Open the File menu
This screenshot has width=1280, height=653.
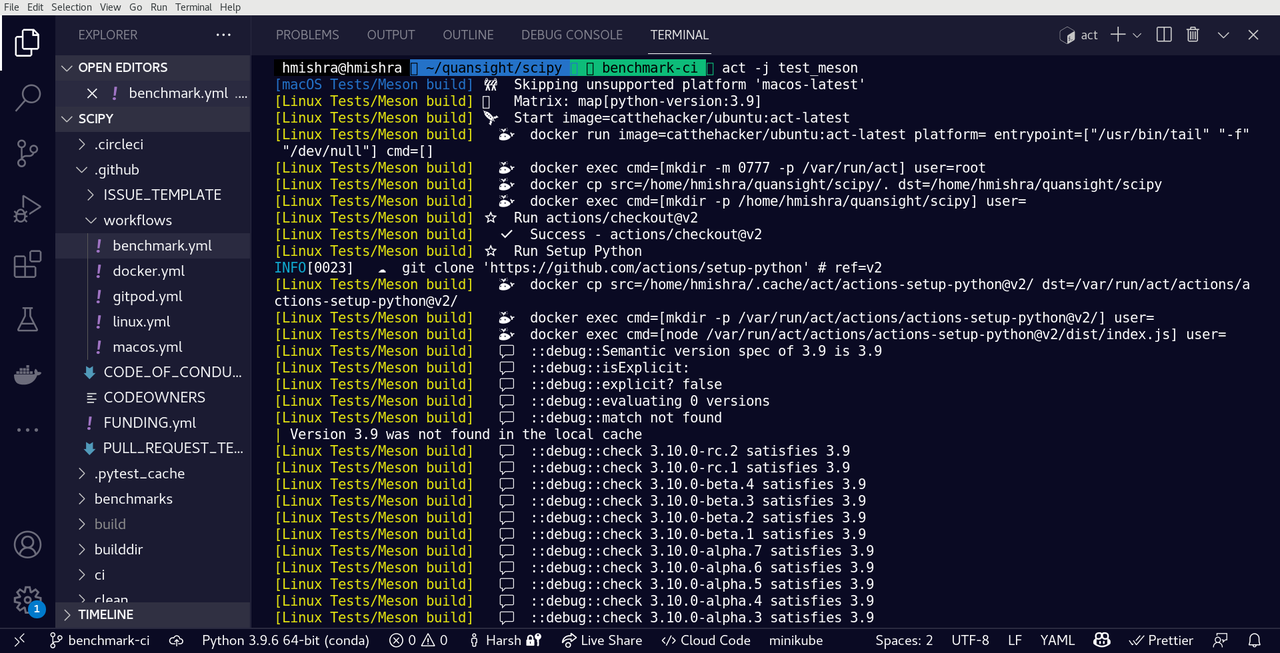coord(11,7)
